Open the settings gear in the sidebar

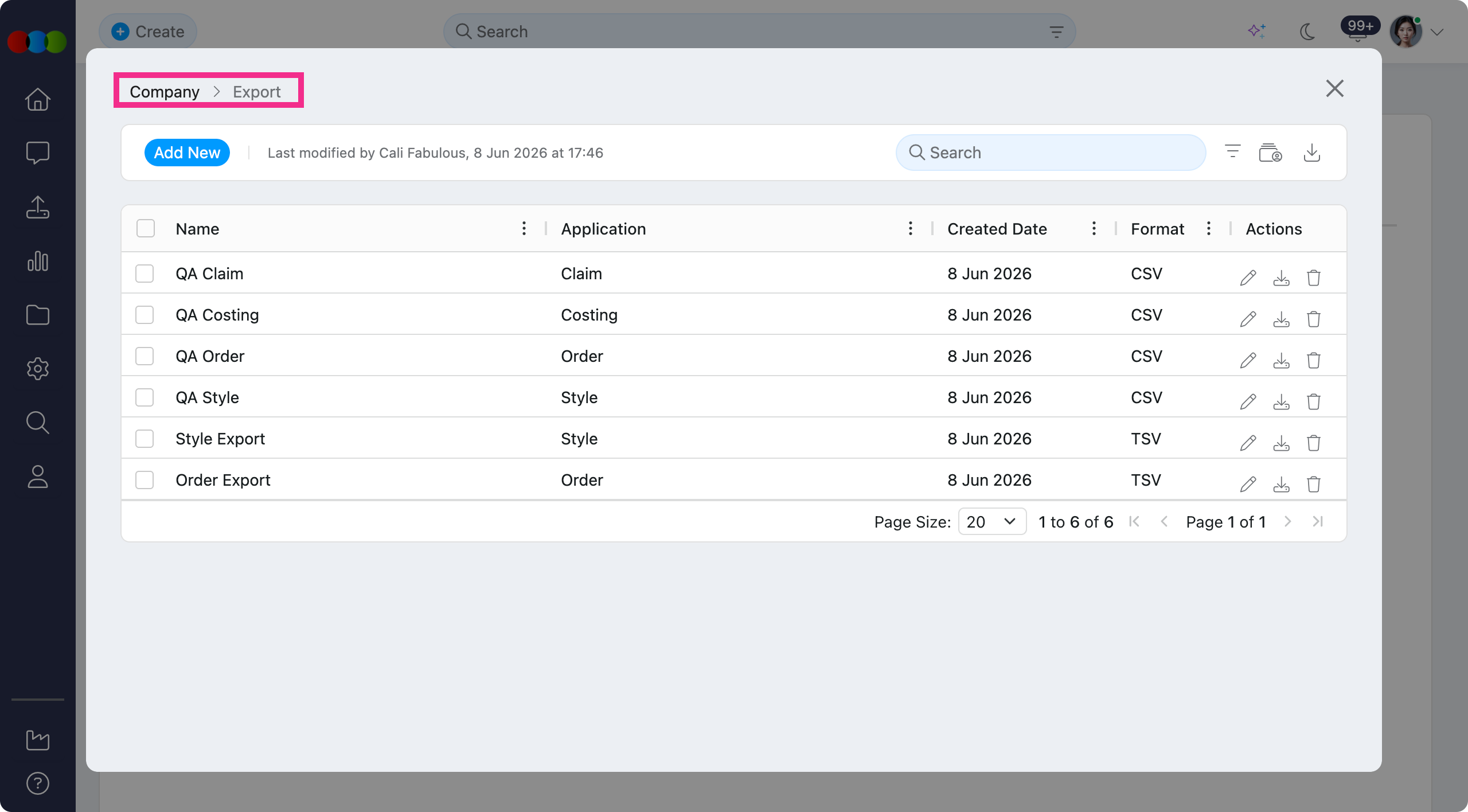tap(38, 369)
